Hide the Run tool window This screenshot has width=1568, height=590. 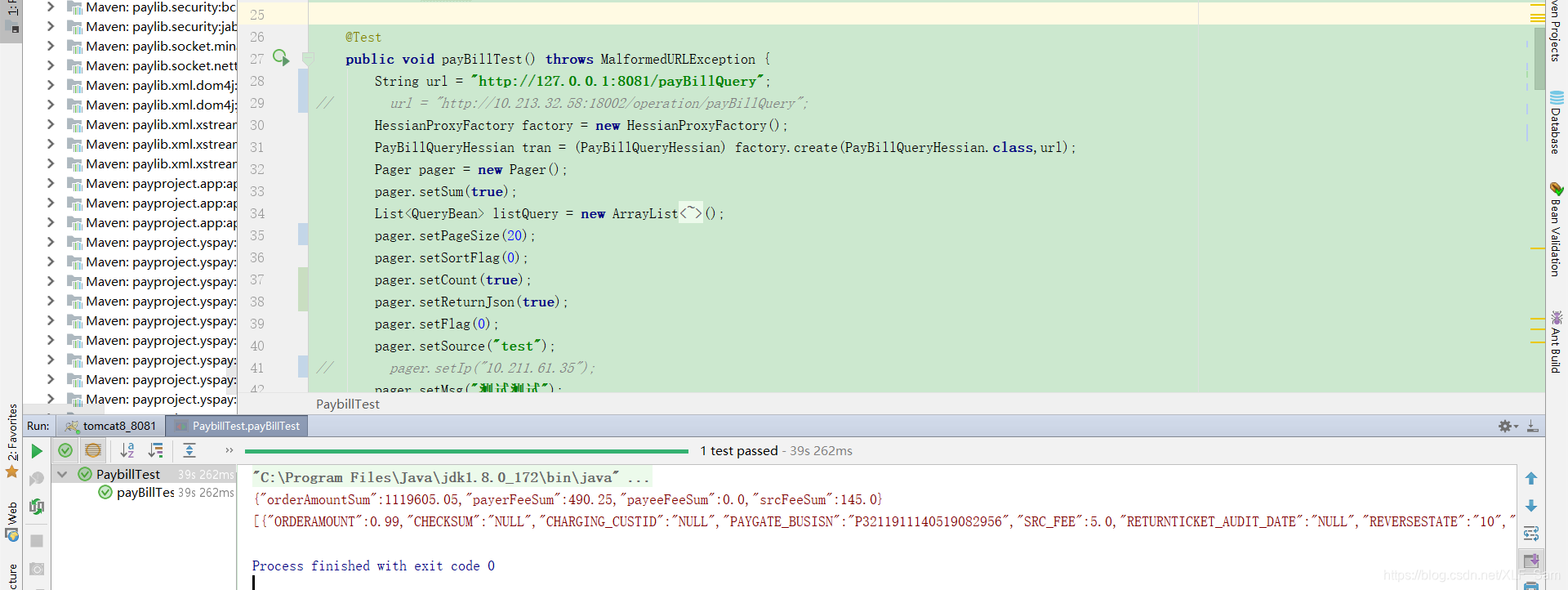(1533, 426)
